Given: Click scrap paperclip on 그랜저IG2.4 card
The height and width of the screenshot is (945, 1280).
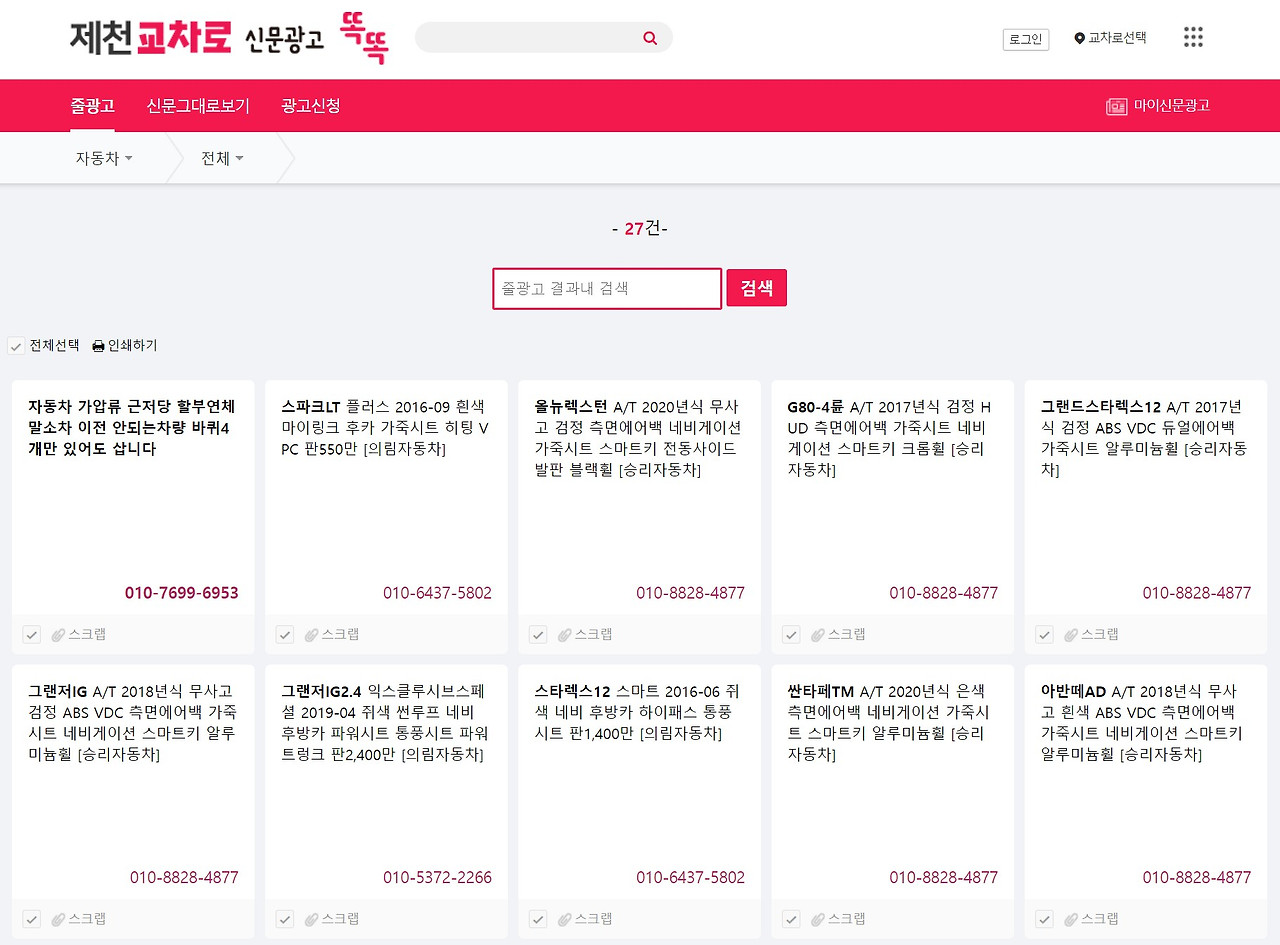Looking at the screenshot, I should (311, 919).
